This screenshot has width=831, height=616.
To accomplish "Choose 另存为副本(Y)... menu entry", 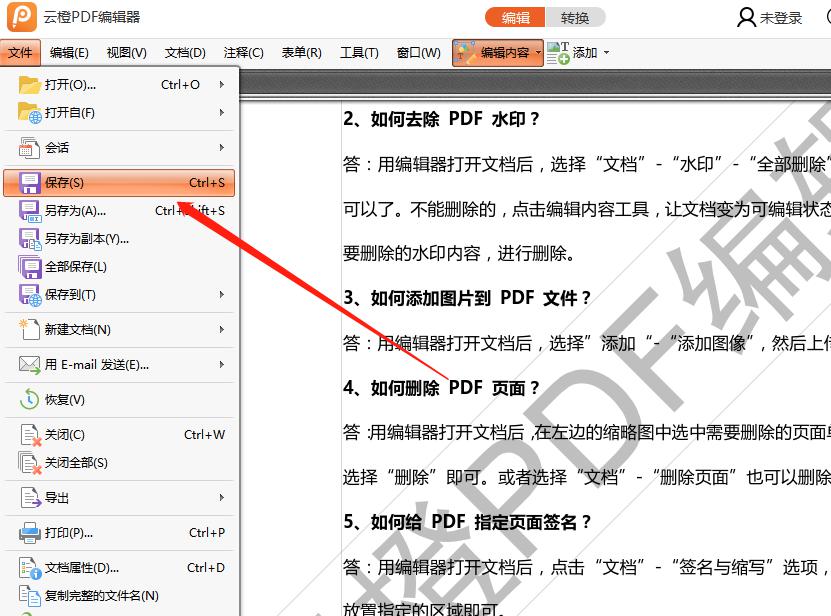I will click(119, 239).
